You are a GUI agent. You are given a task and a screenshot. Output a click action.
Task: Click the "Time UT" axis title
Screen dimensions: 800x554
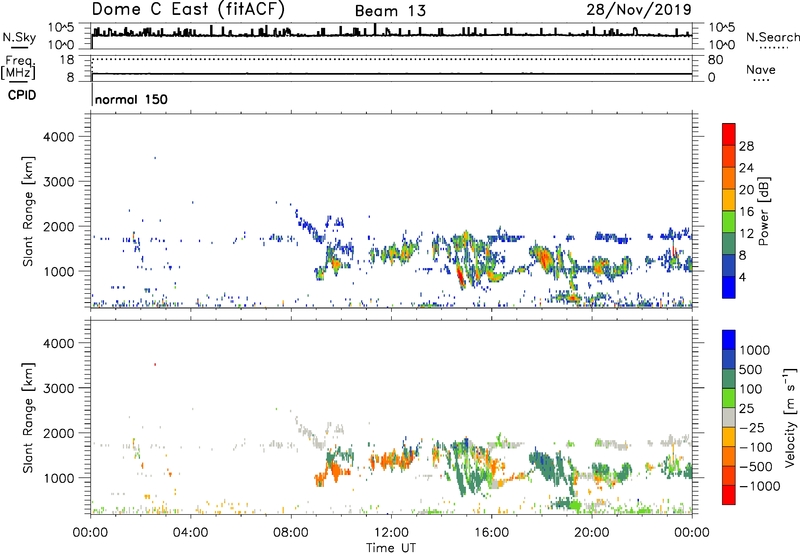[391, 548]
